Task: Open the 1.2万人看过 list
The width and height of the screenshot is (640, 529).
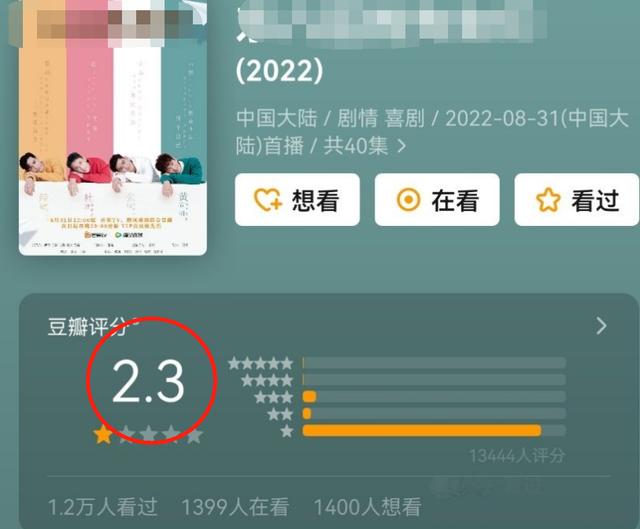Action: point(102,507)
